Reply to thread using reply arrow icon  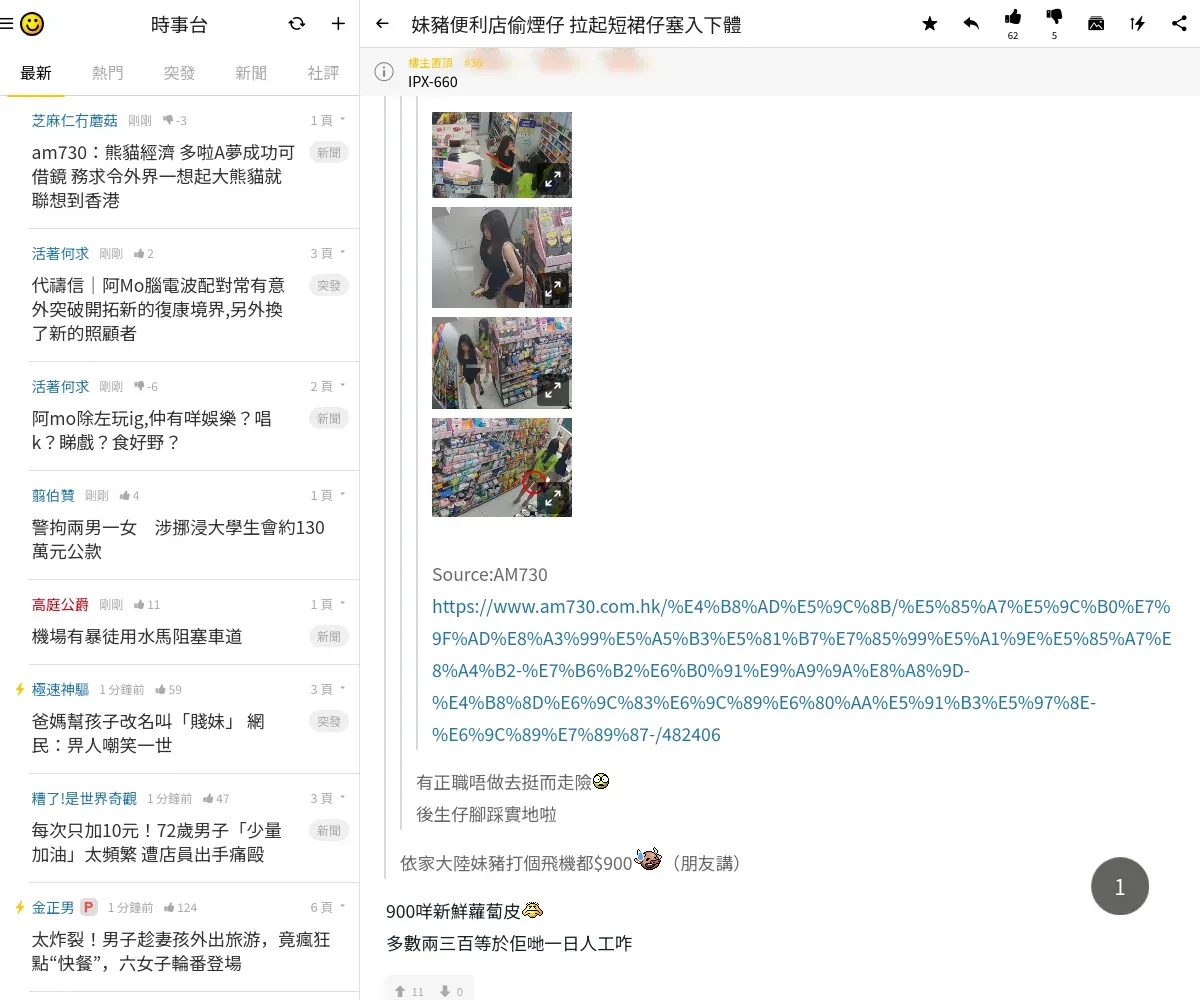point(971,24)
